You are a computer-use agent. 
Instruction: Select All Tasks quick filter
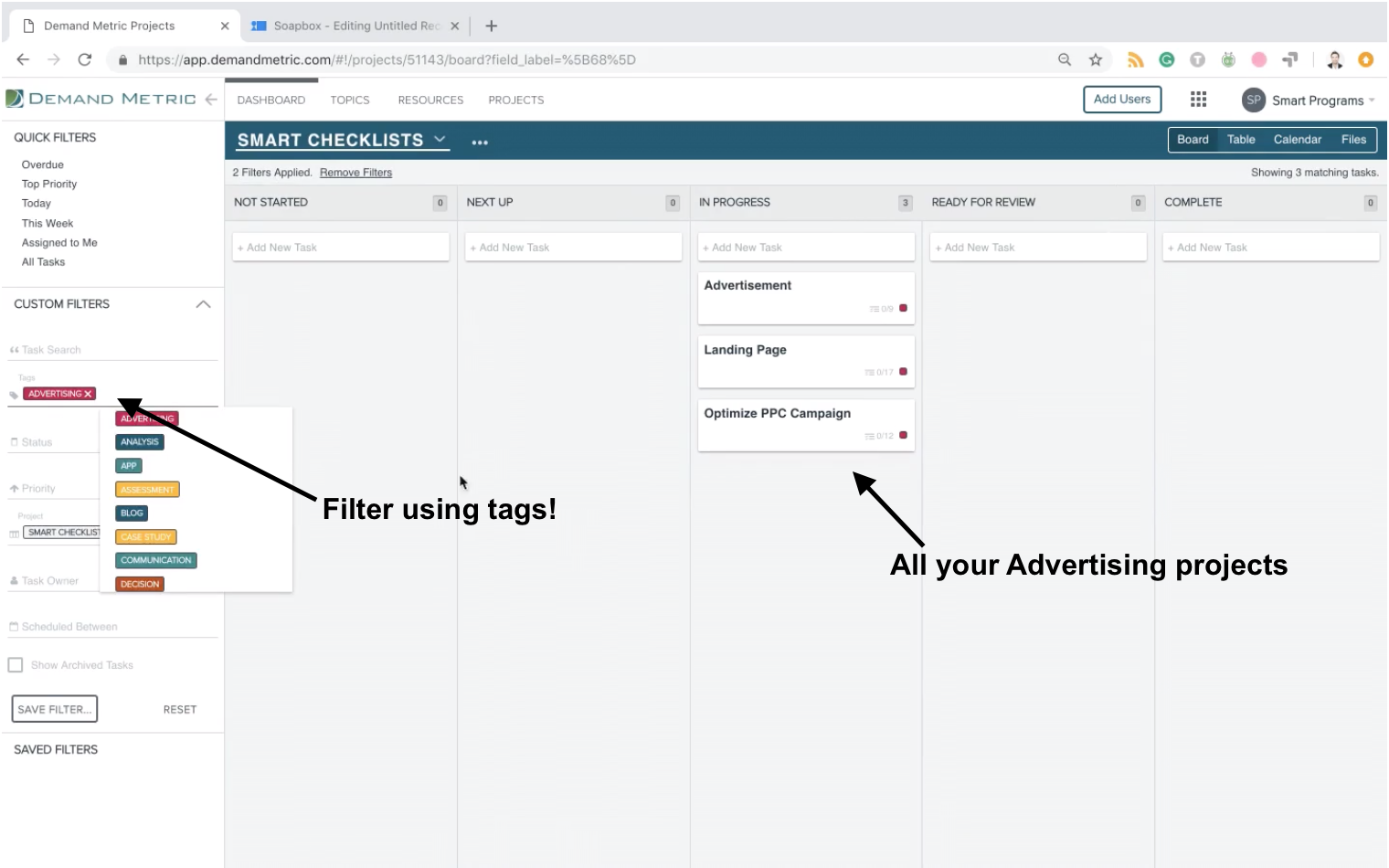(x=43, y=262)
